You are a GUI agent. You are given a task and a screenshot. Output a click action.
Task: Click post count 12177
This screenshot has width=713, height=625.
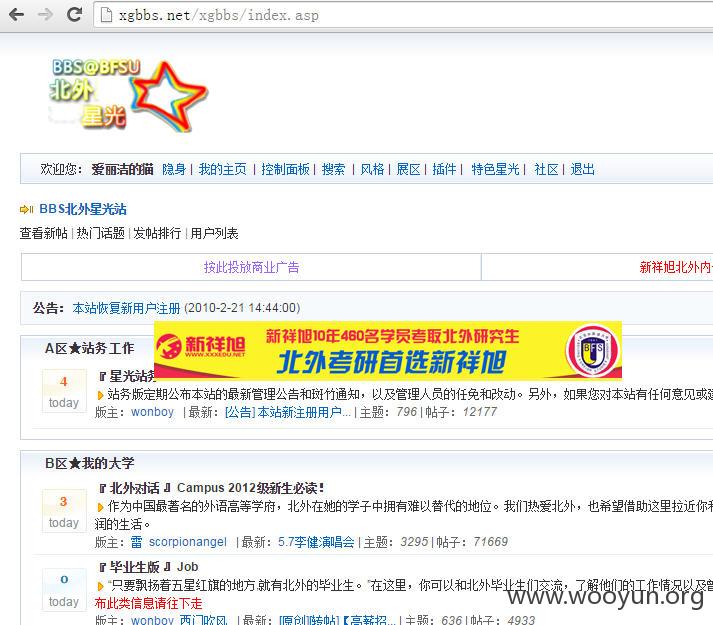[480, 412]
